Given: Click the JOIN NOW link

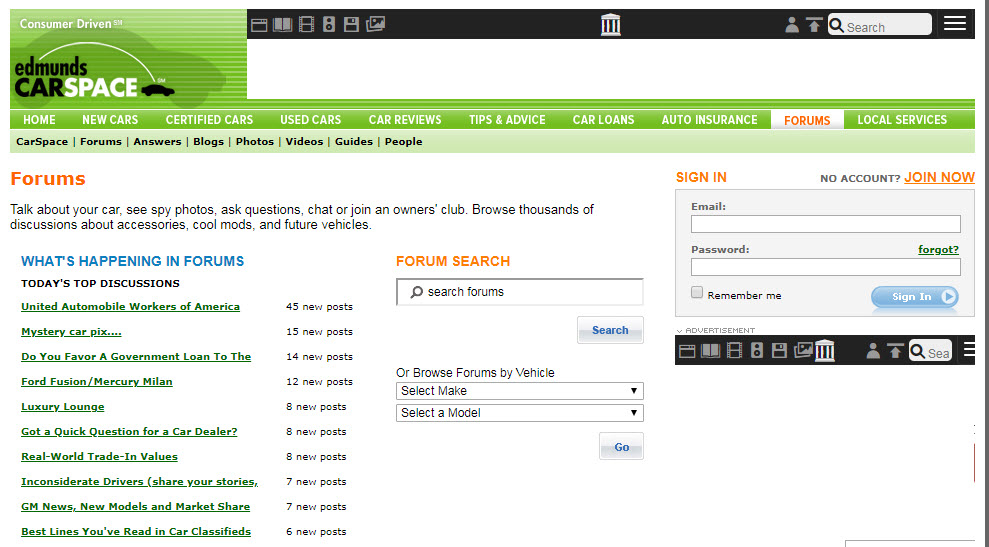Looking at the screenshot, I should pyautogui.click(x=939, y=177).
